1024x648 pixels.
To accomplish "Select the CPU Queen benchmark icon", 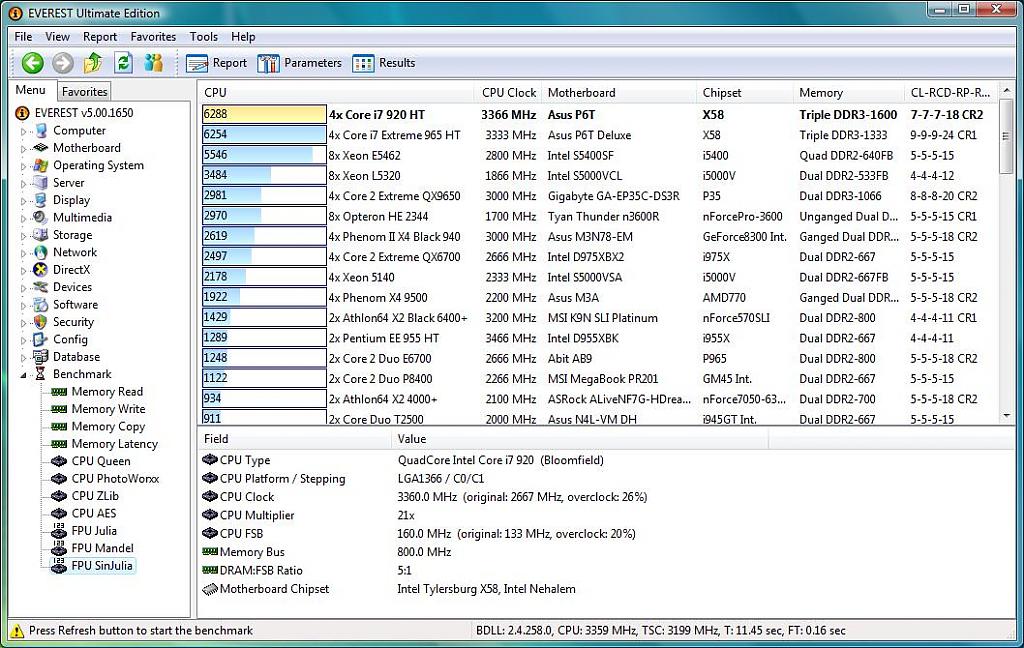I will [59, 461].
